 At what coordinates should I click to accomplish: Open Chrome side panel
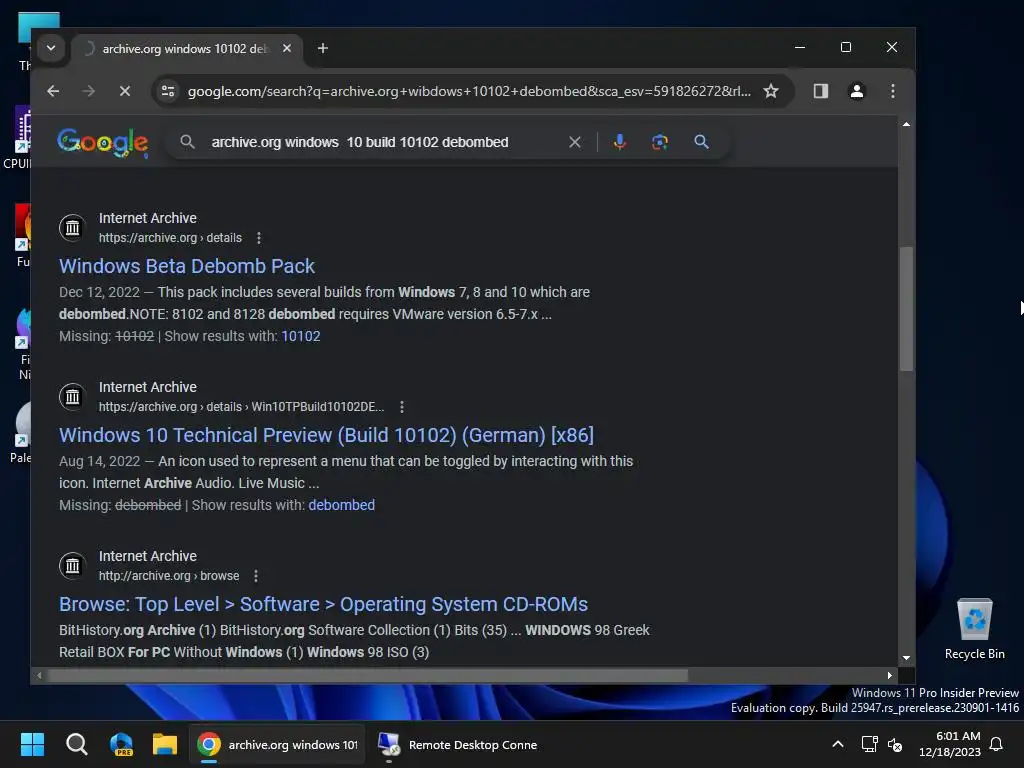(x=821, y=91)
